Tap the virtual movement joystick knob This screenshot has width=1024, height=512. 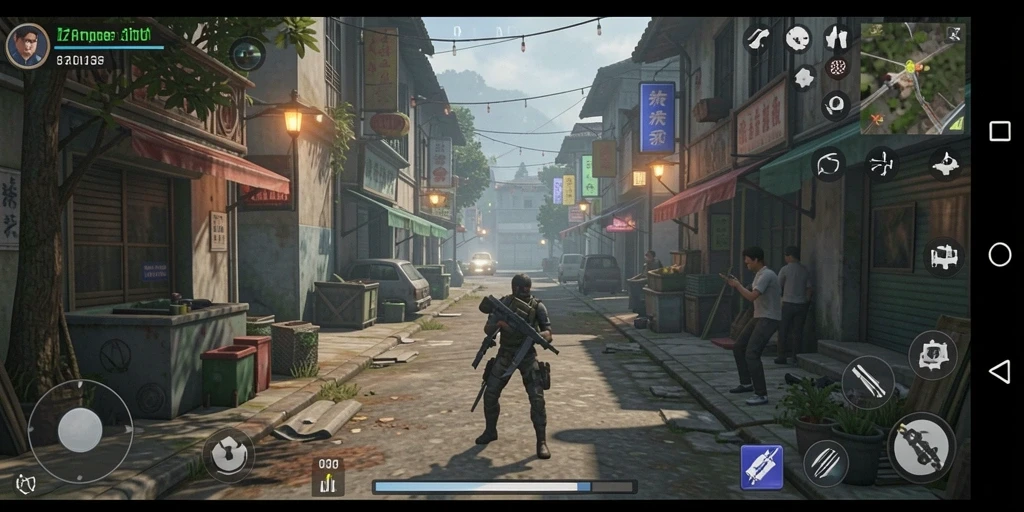pyautogui.click(x=80, y=431)
